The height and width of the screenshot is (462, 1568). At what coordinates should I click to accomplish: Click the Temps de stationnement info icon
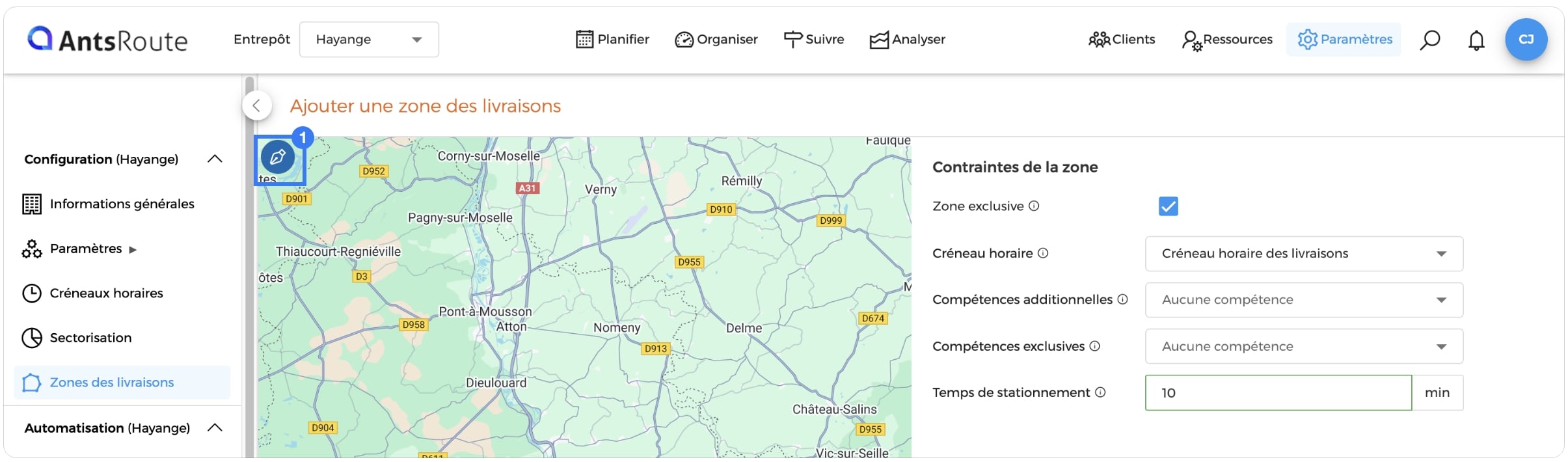point(1100,392)
